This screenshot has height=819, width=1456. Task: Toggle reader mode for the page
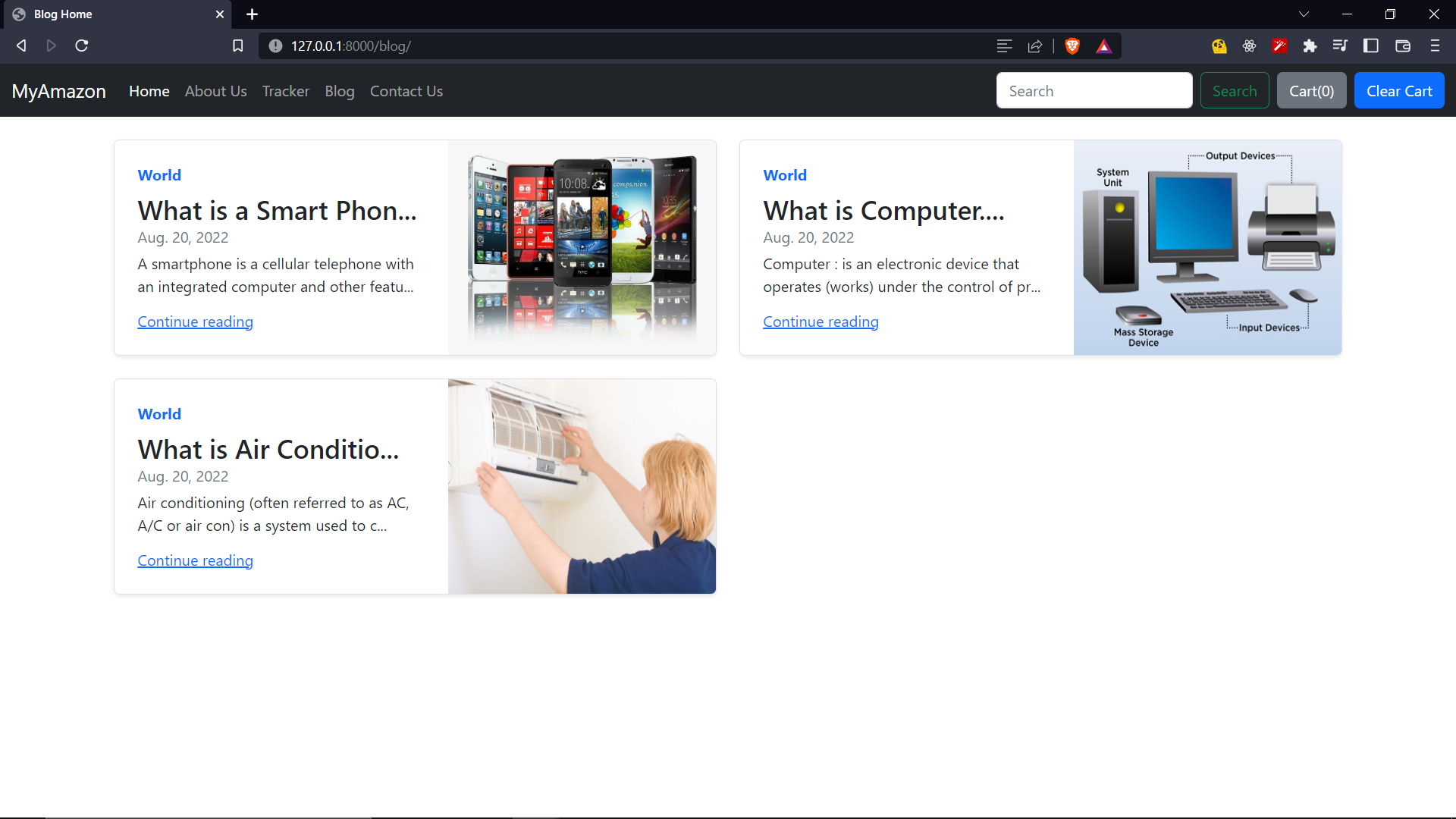point(1004,45)
